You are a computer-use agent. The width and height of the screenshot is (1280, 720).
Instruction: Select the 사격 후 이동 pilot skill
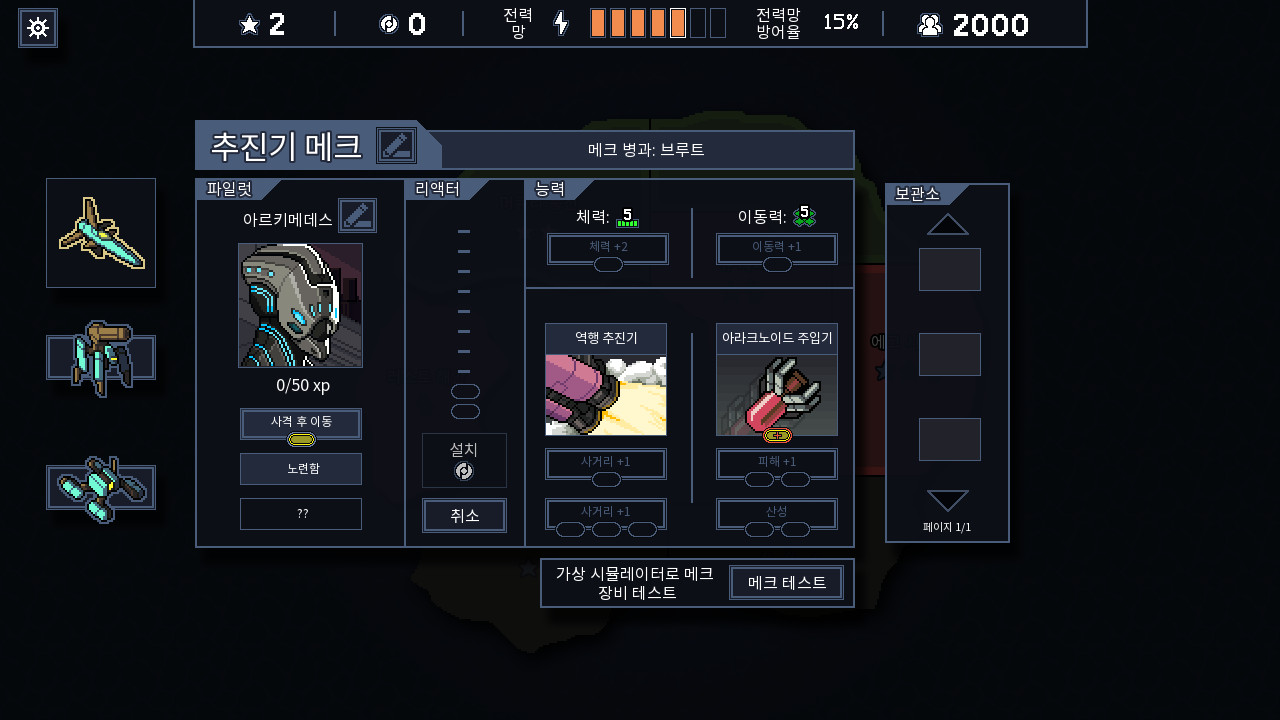tap(301, 424)
